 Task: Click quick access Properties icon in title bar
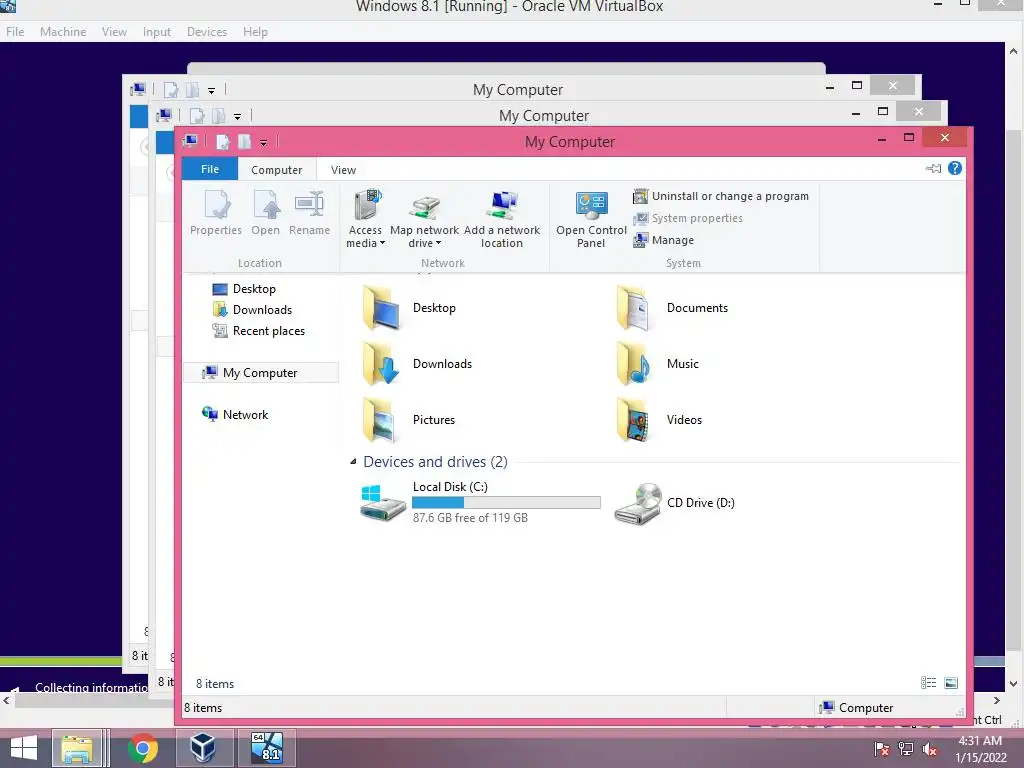(x=223, y=142)
